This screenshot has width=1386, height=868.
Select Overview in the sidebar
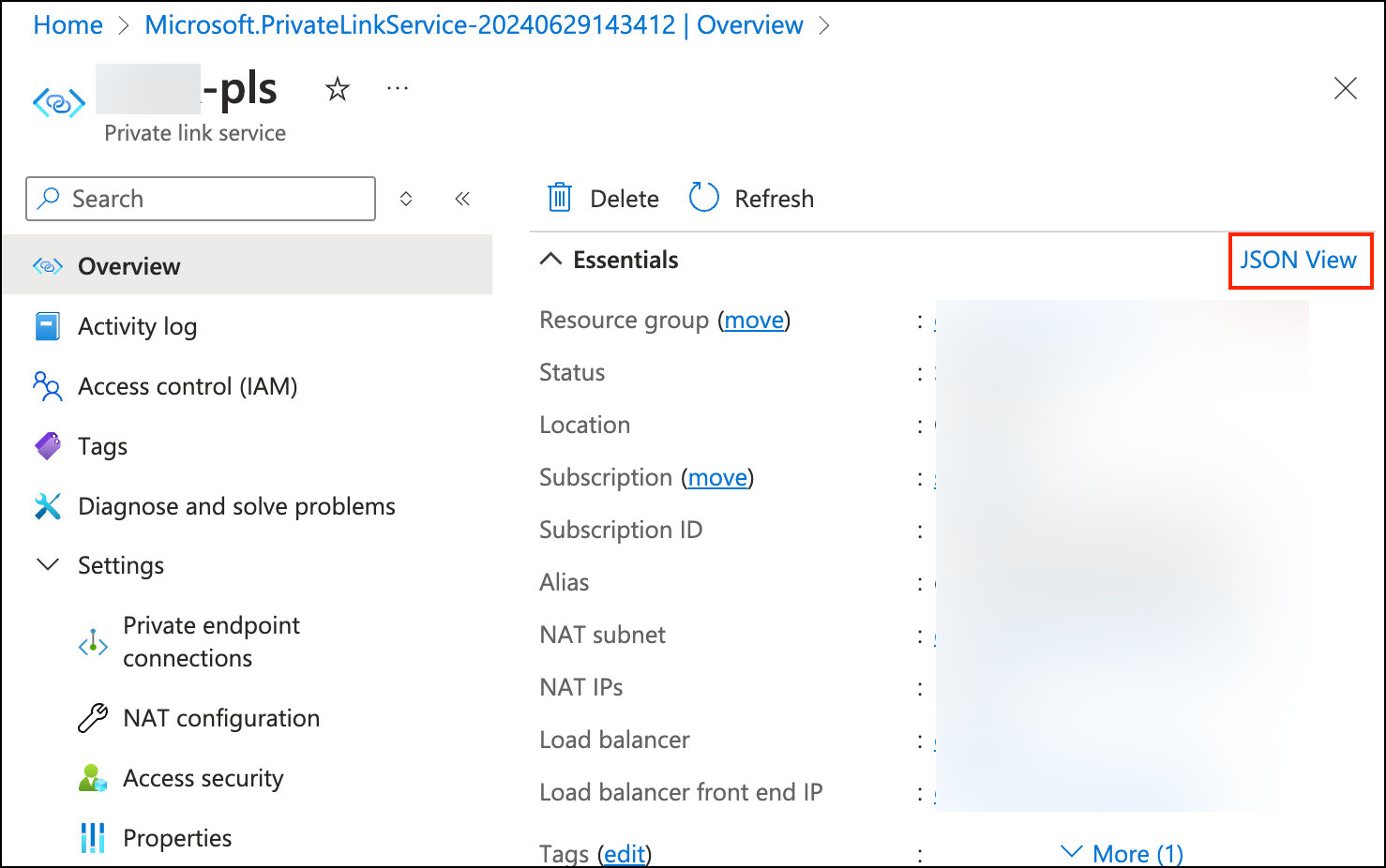128,265
